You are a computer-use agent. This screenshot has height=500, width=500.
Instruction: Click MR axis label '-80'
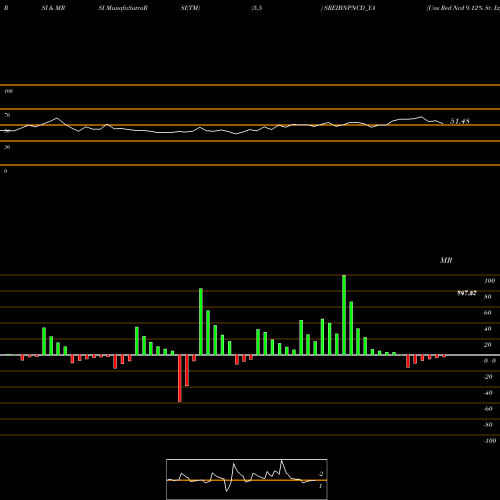click(x=488, y=425)
